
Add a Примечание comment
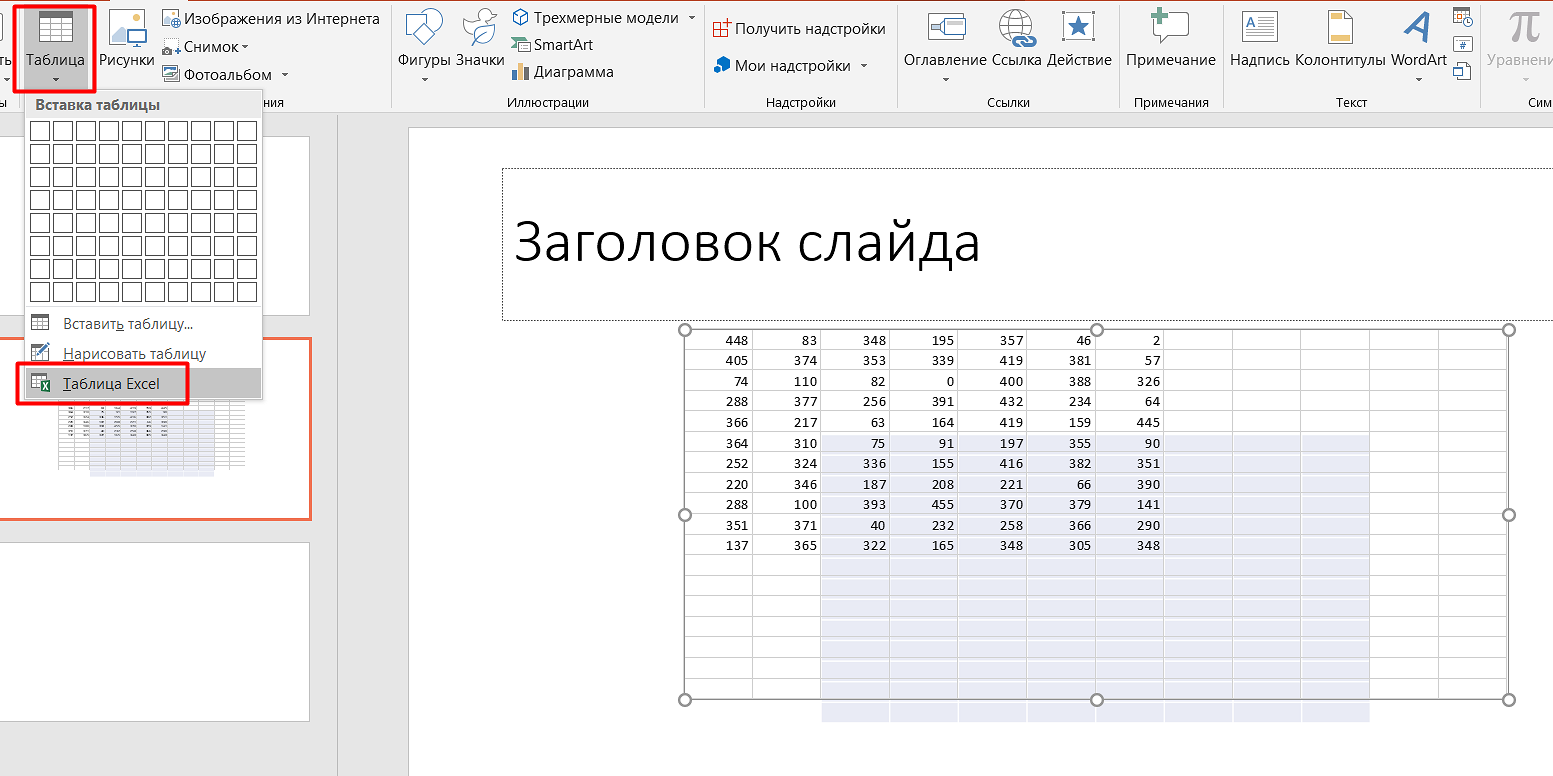(x=1171, y=40)
